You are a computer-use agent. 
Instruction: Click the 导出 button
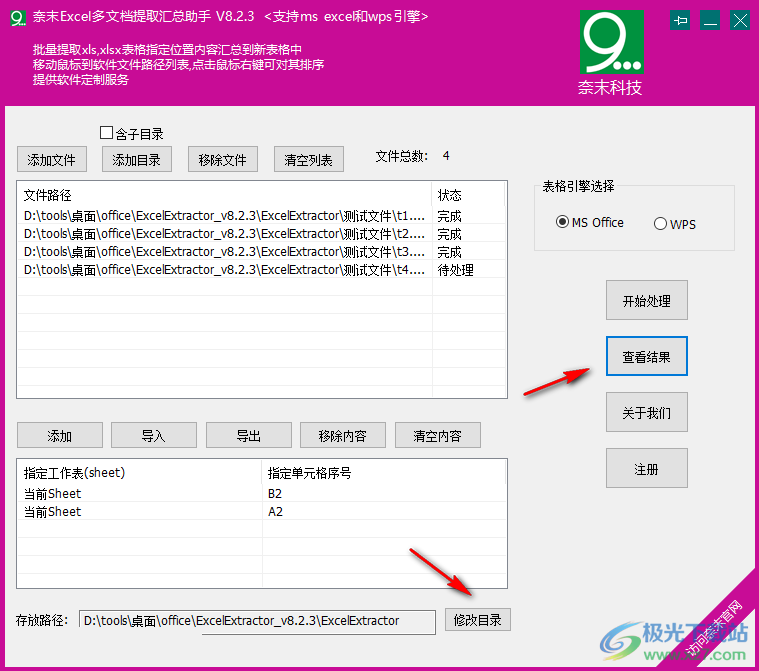[x=249, y=435]
